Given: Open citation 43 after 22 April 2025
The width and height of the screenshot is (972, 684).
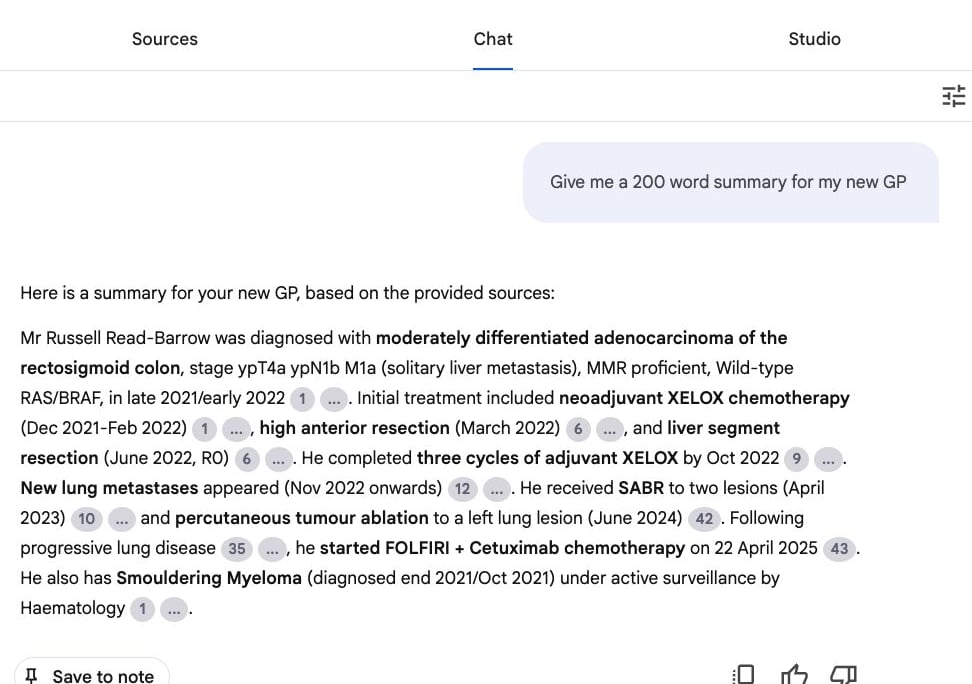Looking at the screenshot, I should (839, 548).
